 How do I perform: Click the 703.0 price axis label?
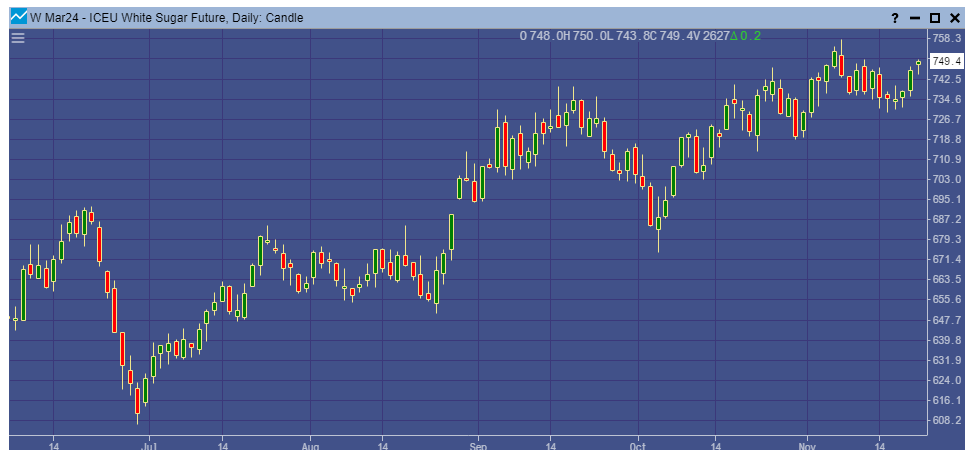[946, 179]
